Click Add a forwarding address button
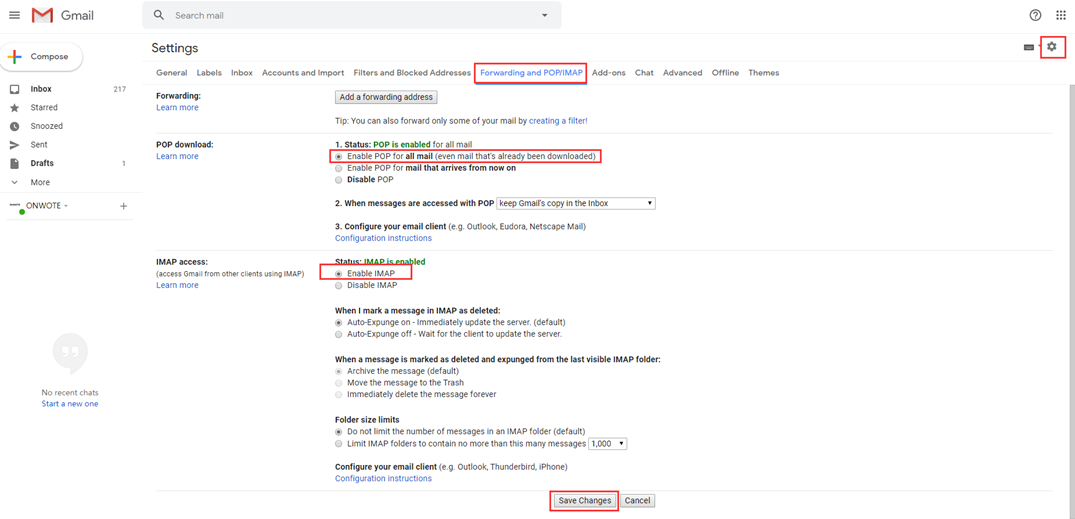1075x519 pixels. coord(386,97)
